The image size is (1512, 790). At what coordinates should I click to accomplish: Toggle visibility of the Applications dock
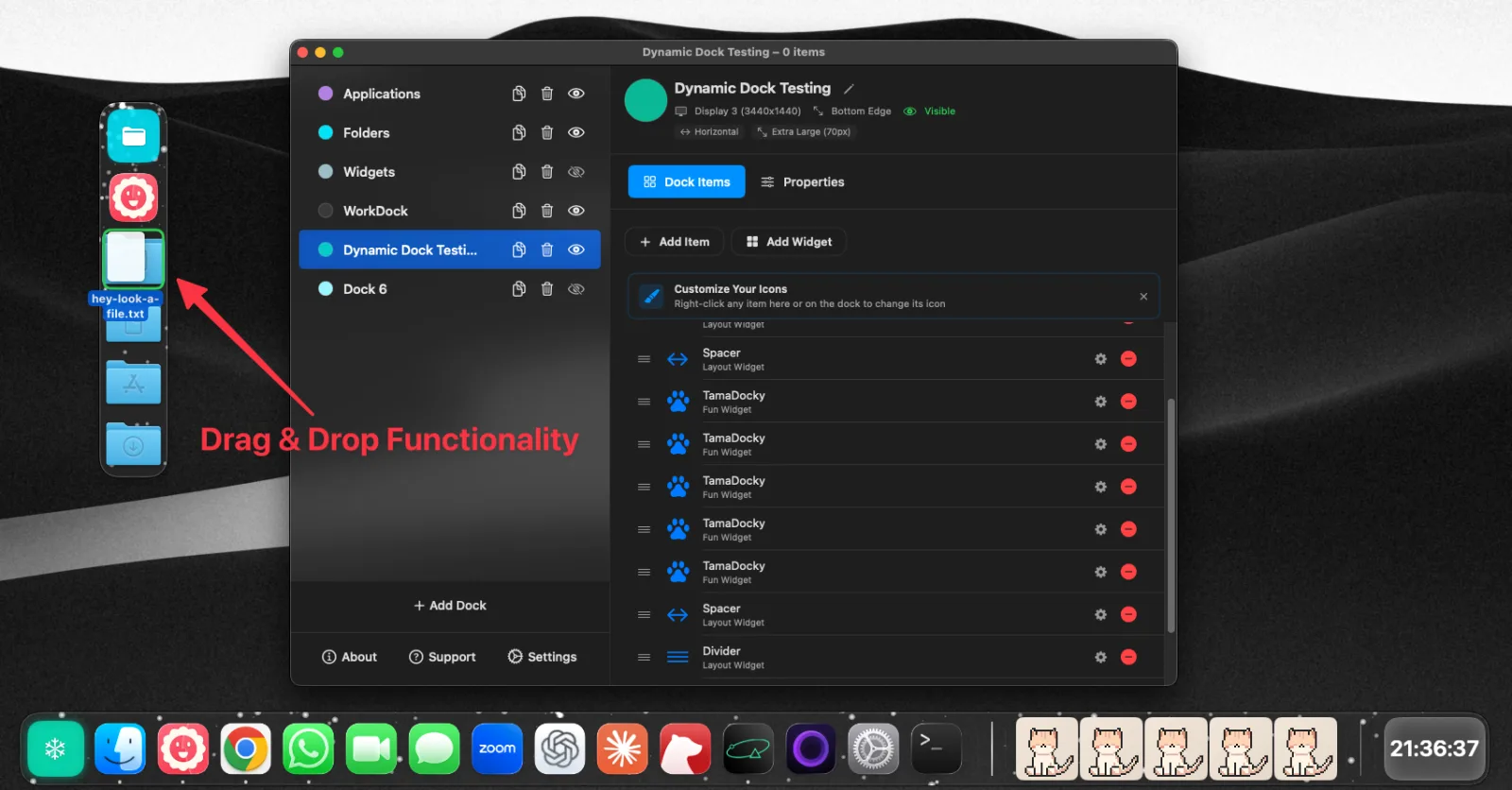[576, 94]
